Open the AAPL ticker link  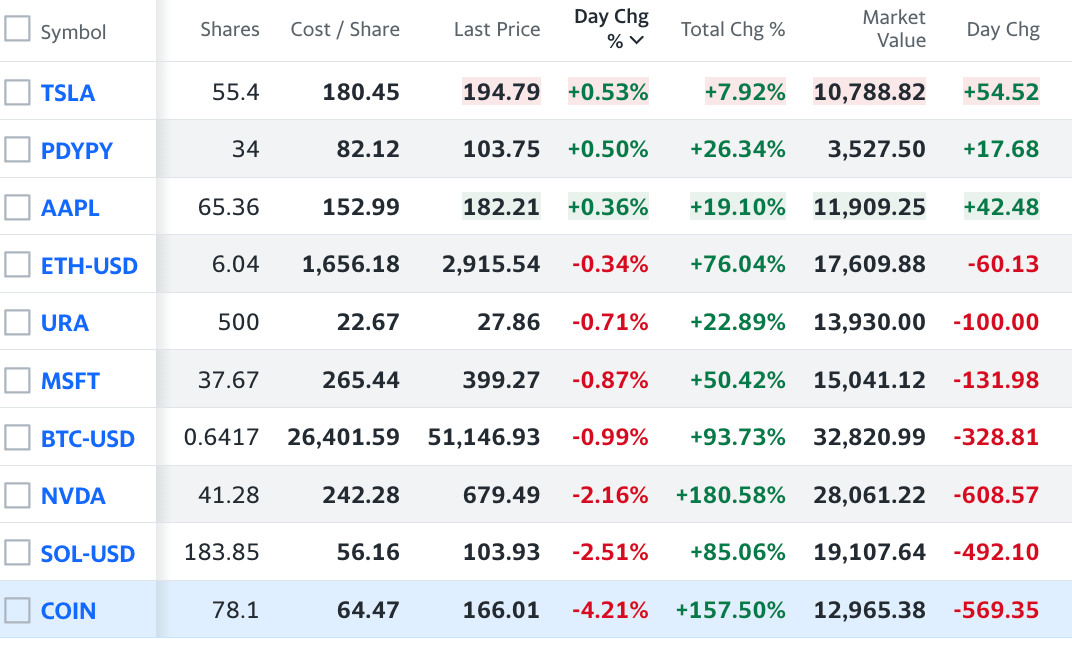(70, 208)
